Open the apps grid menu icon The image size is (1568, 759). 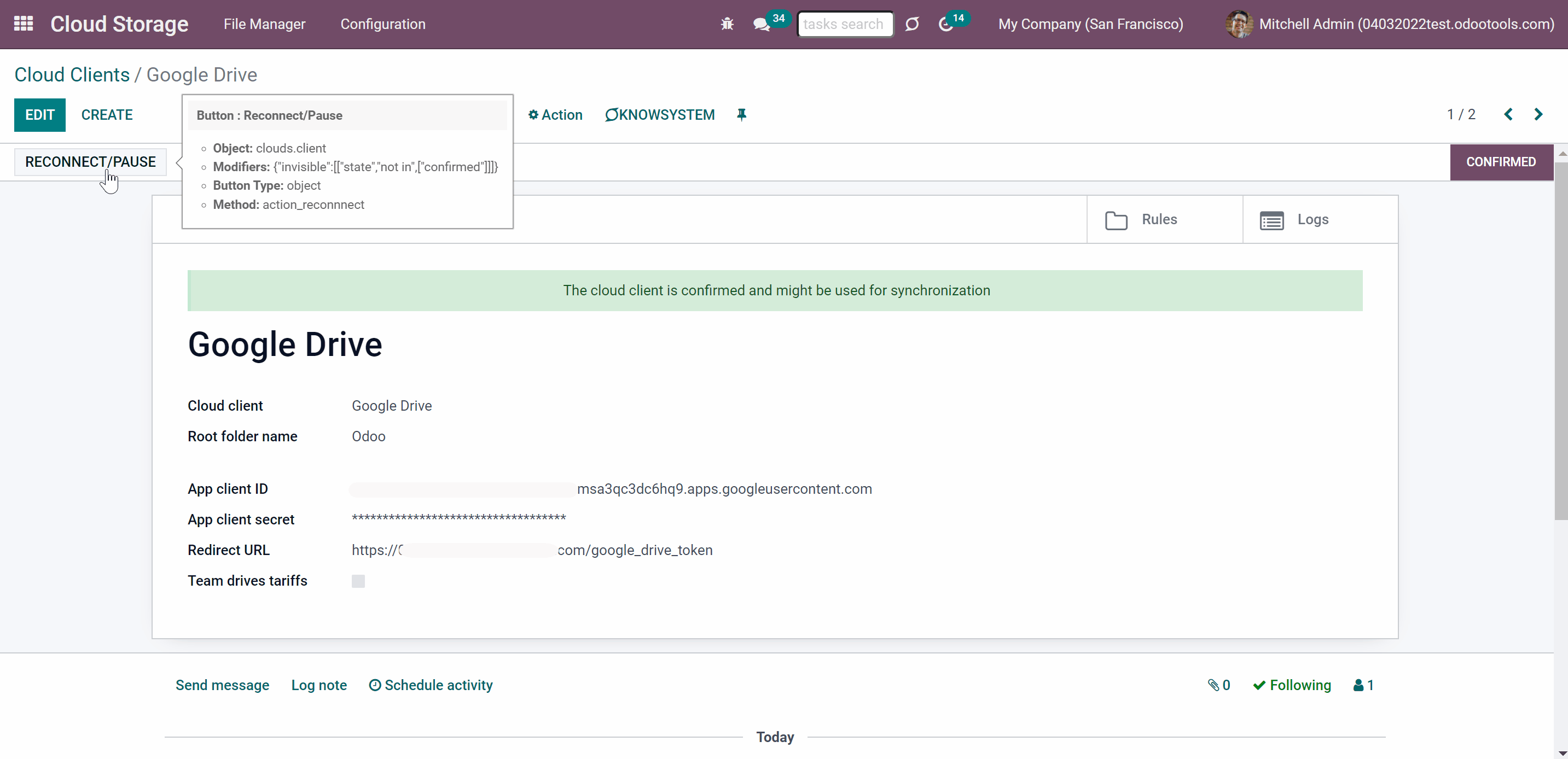23,24
